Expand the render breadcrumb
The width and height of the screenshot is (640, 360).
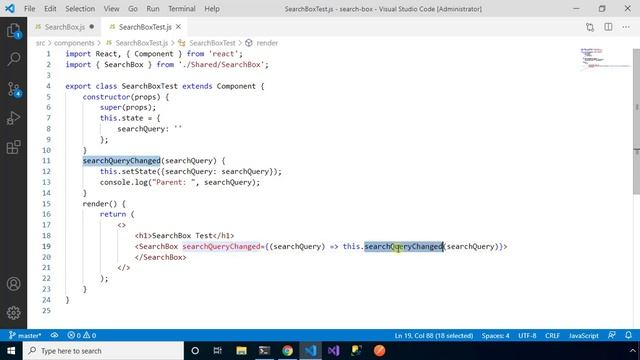267,43
